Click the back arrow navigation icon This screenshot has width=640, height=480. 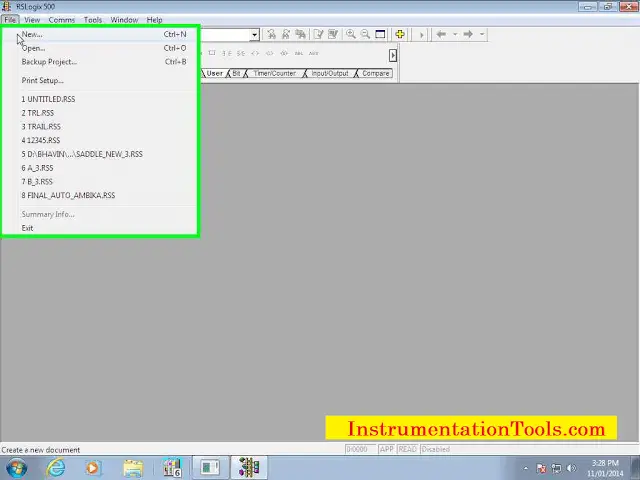click(x=441, y=34)
